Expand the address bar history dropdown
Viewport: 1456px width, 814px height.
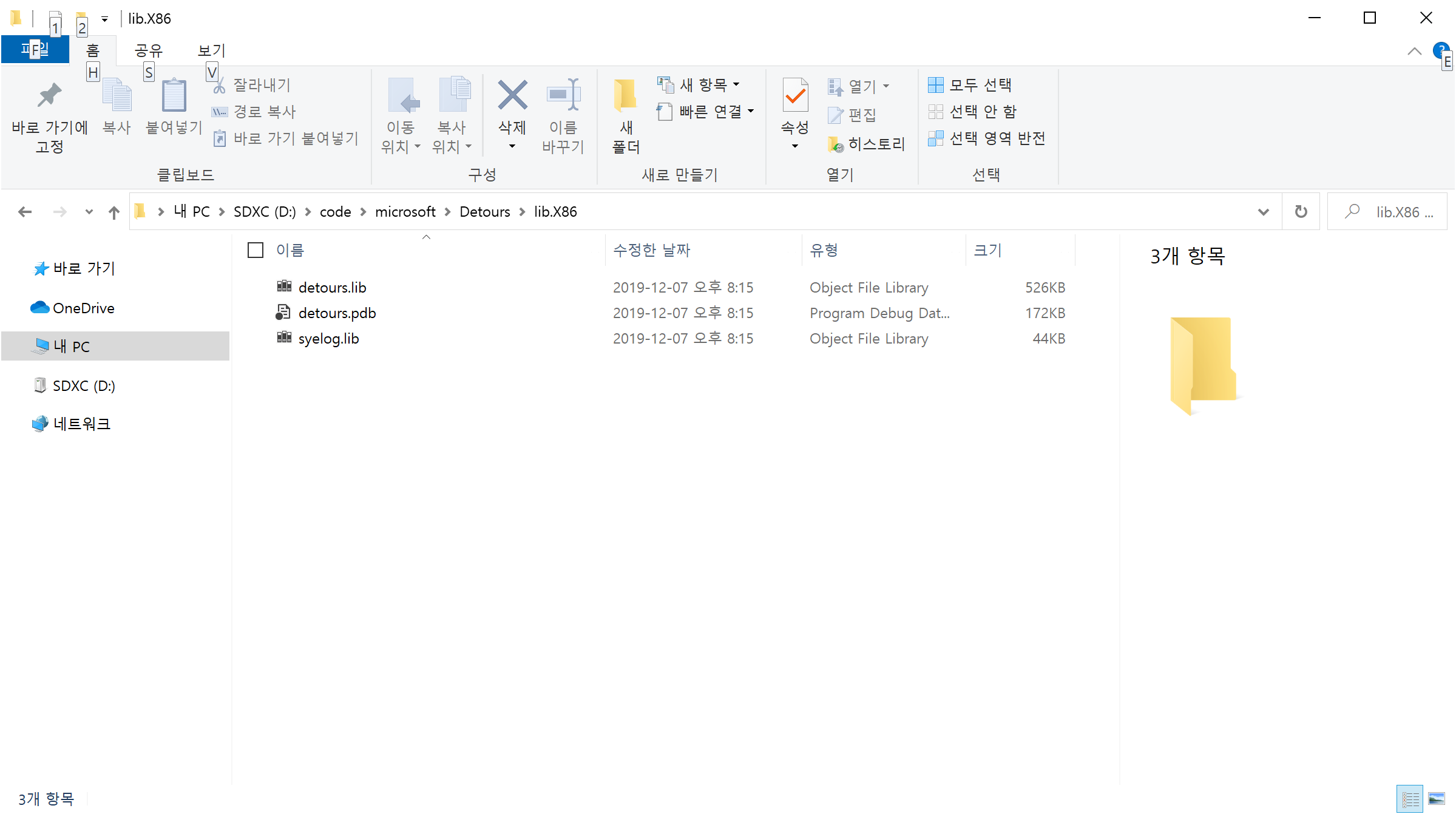tap(1263, 212)
